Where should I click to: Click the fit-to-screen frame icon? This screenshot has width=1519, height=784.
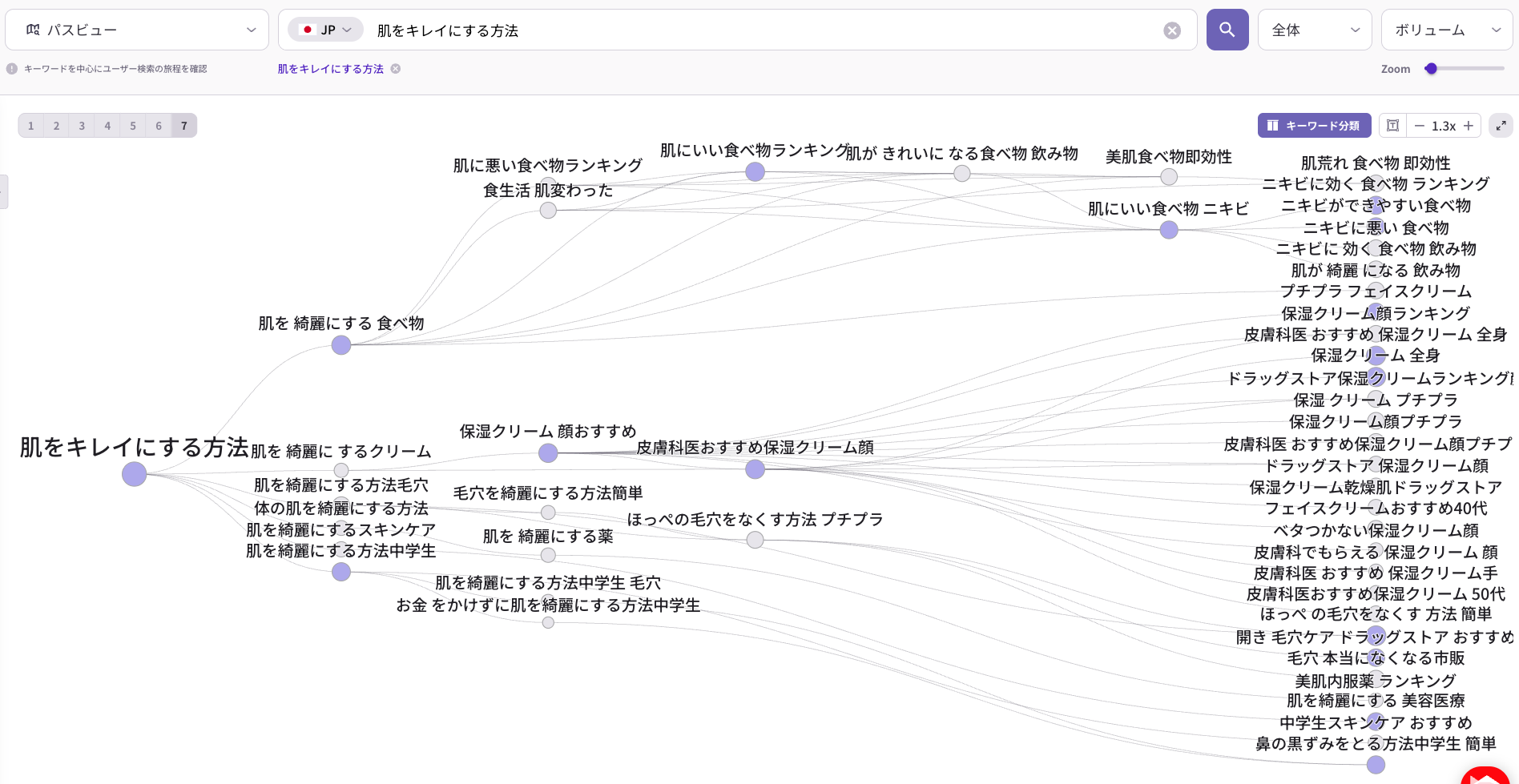[x=1393, y=126]
